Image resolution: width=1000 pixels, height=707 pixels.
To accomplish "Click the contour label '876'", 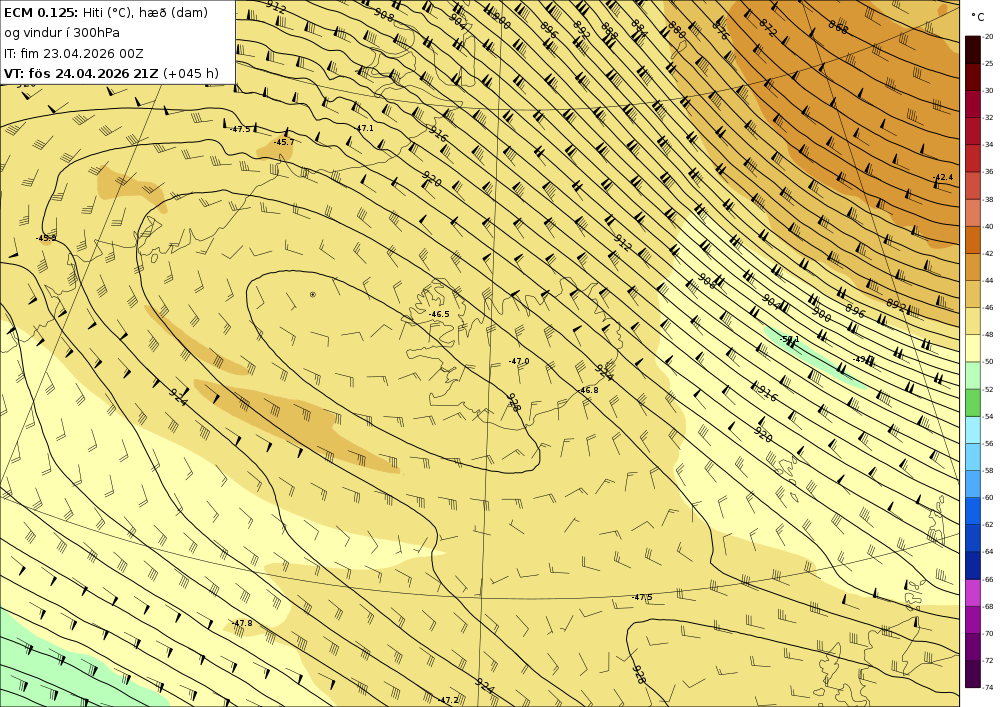I will click(x=719, y=31).
